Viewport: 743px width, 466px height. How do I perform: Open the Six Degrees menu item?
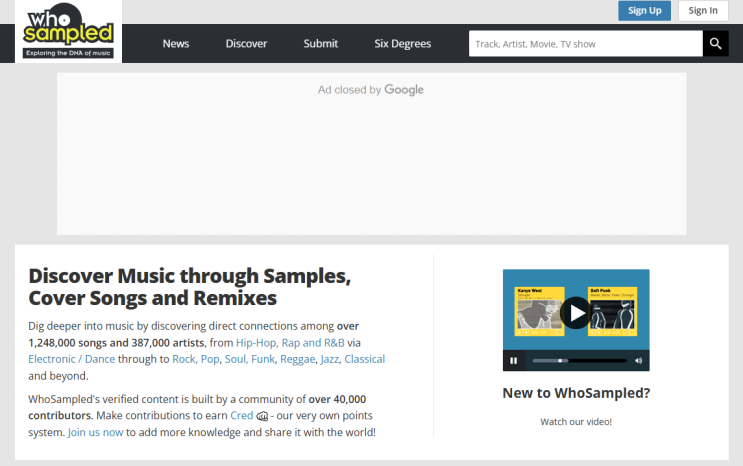[x=403, y=44]
